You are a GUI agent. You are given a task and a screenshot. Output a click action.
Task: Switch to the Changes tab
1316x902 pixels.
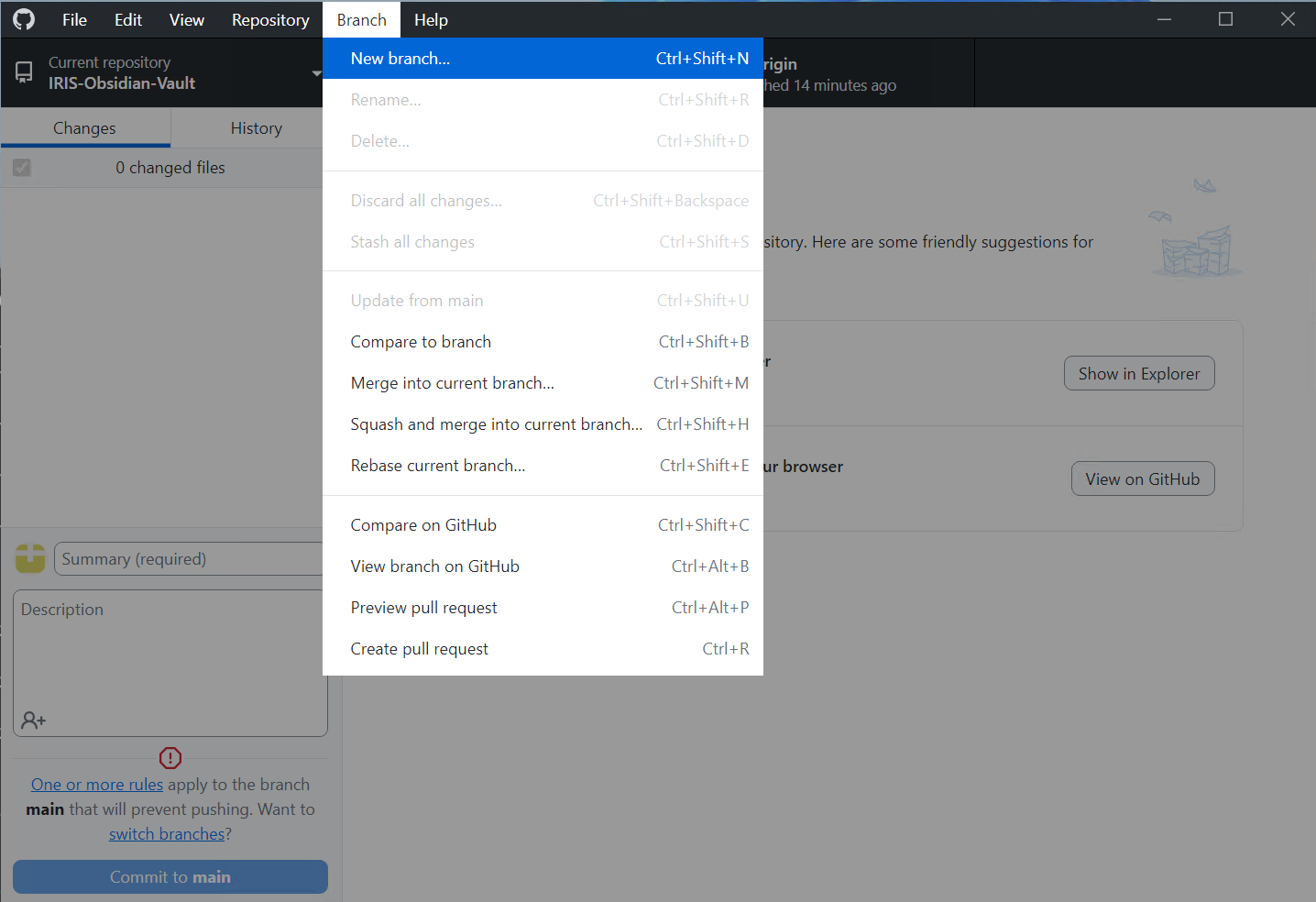pyautogui.click(x=85, y=128)
